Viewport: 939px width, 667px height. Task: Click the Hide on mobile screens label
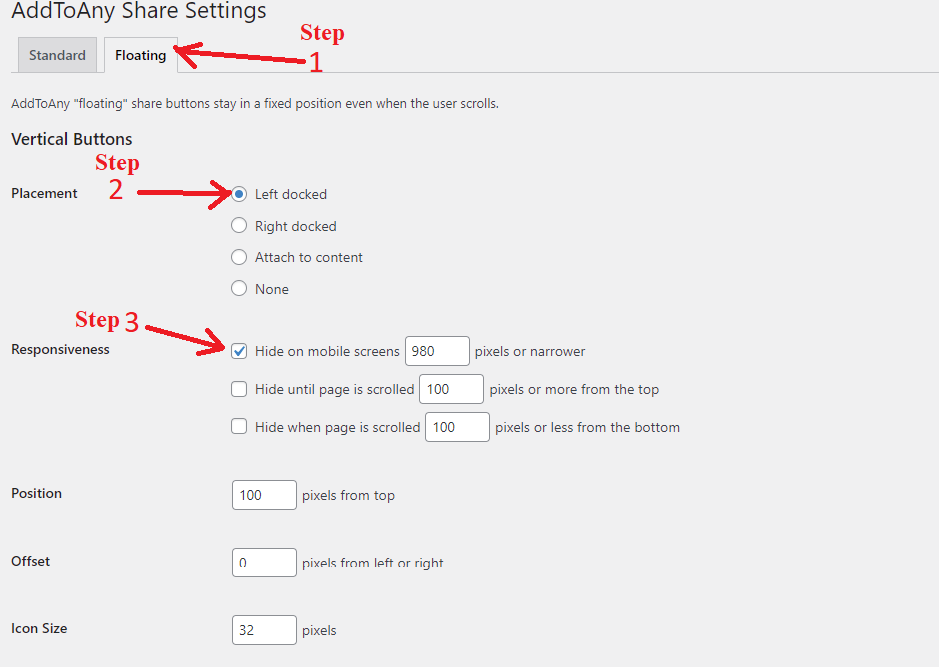click(327, 351)
